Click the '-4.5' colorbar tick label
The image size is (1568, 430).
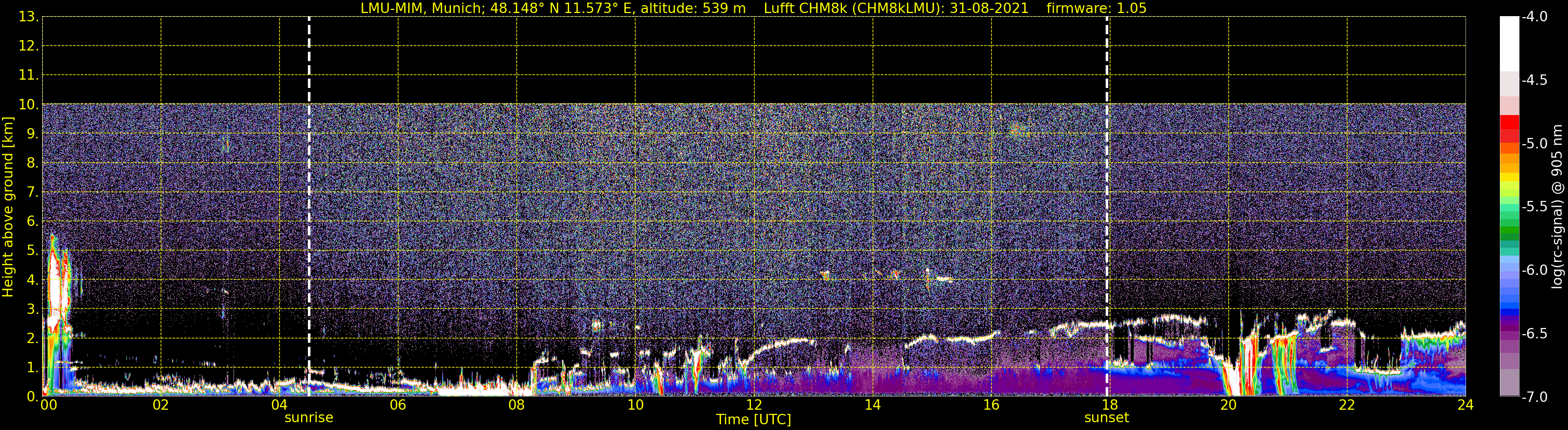click(x=1535, y=80)
